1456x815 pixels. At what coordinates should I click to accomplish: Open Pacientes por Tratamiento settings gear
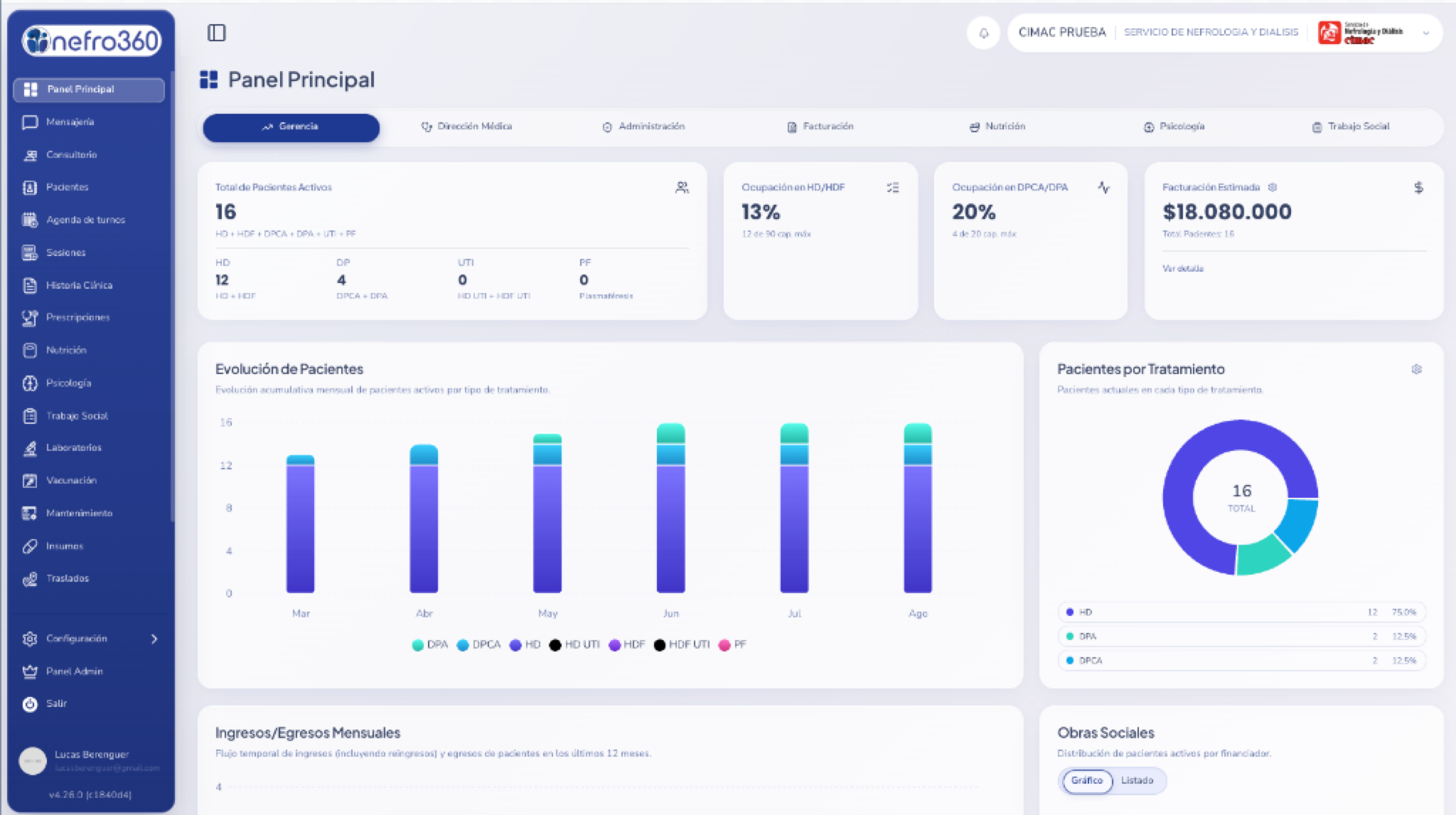(1416, 369)
